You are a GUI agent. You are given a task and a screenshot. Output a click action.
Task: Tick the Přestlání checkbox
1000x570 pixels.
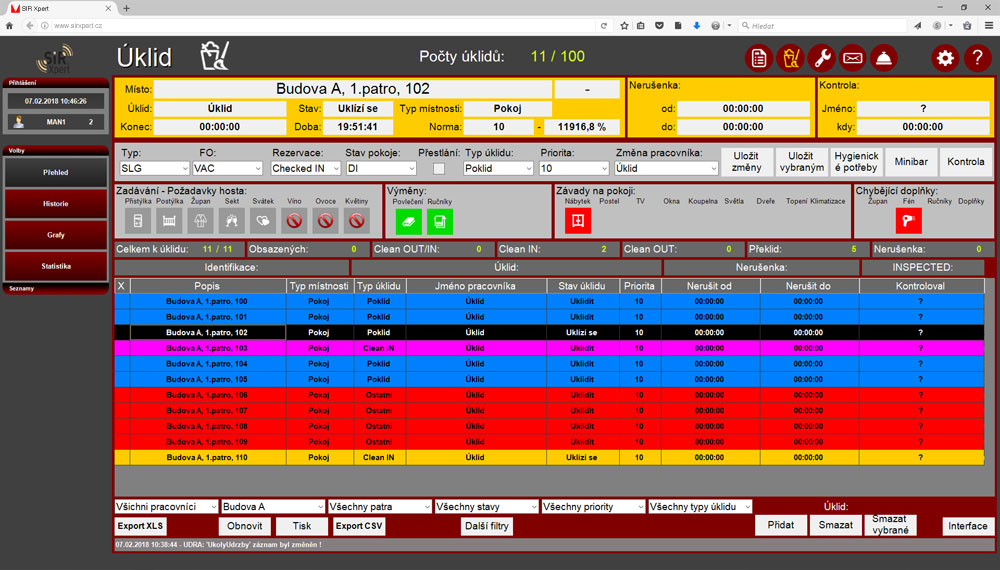(x=439, y=169)
